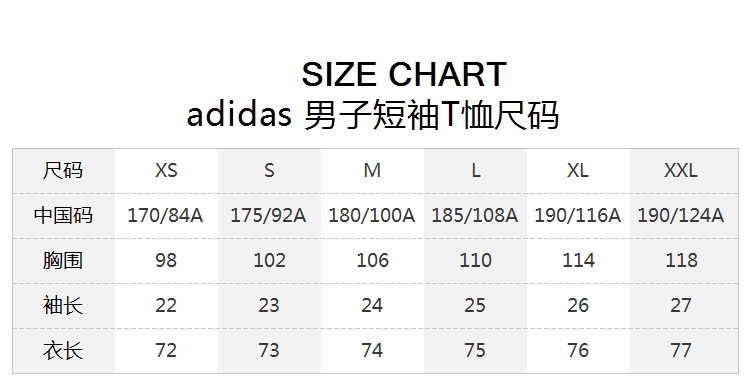Click the 袖长 row label
This screenshot has width=750, height=385.
[x=63, y=305]
